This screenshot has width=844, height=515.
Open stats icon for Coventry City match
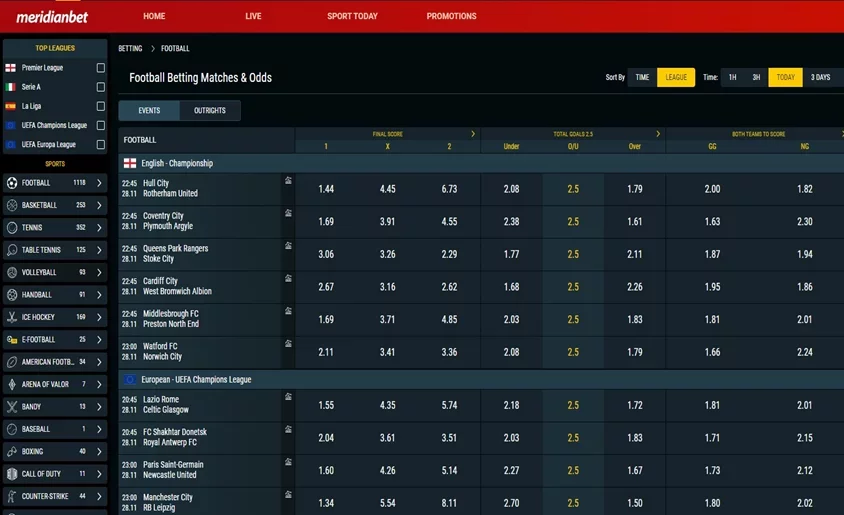click(289, 213)
